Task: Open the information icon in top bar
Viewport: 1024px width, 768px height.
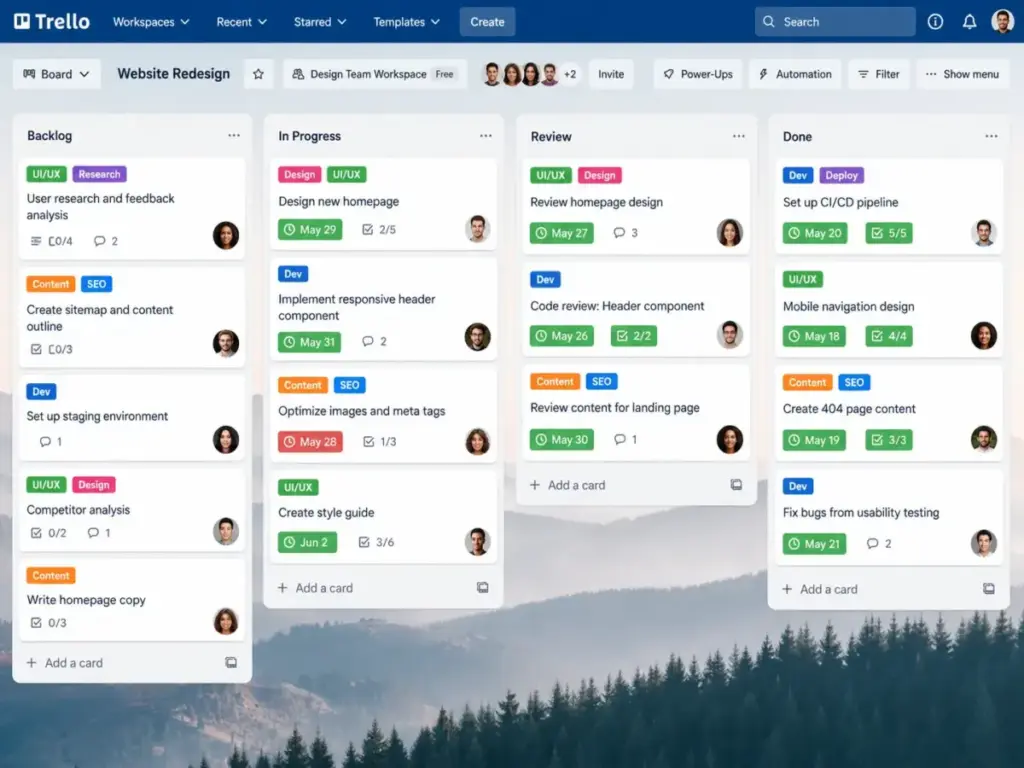Action: pyautogui.click(x=935, y=22)
